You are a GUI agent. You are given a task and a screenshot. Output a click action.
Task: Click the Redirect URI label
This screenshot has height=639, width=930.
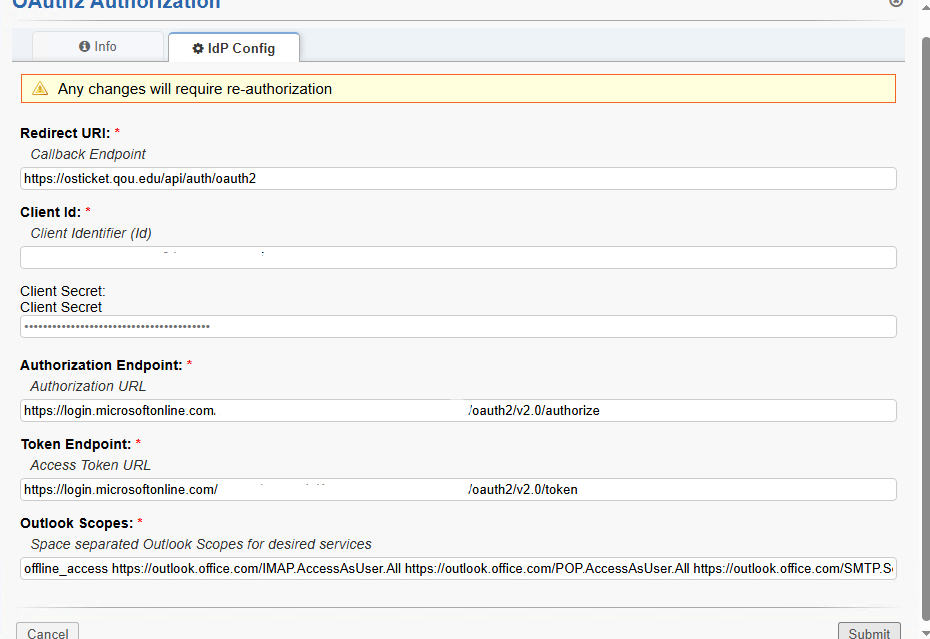pos(65,133)
